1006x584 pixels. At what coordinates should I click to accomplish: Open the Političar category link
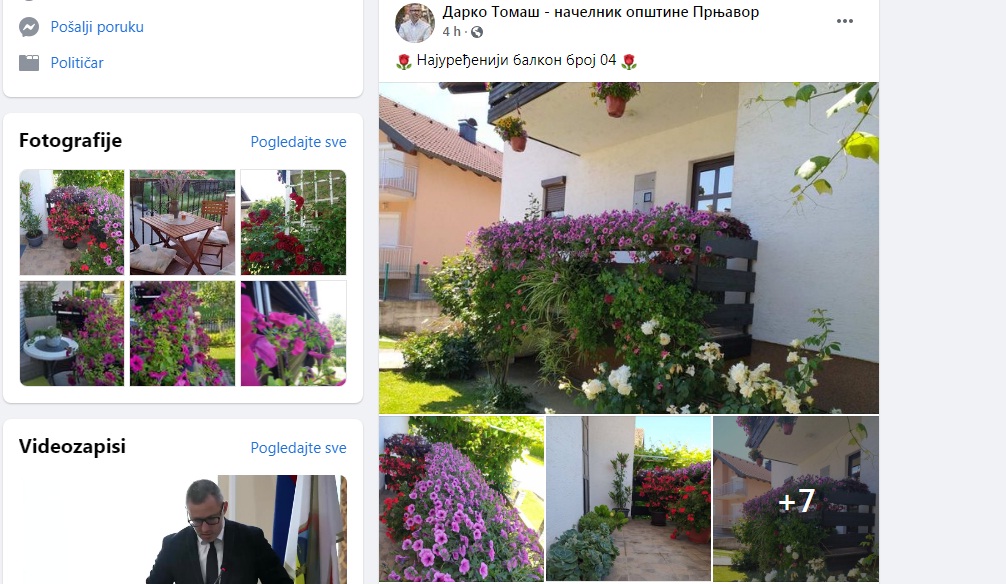click(77, 63)
